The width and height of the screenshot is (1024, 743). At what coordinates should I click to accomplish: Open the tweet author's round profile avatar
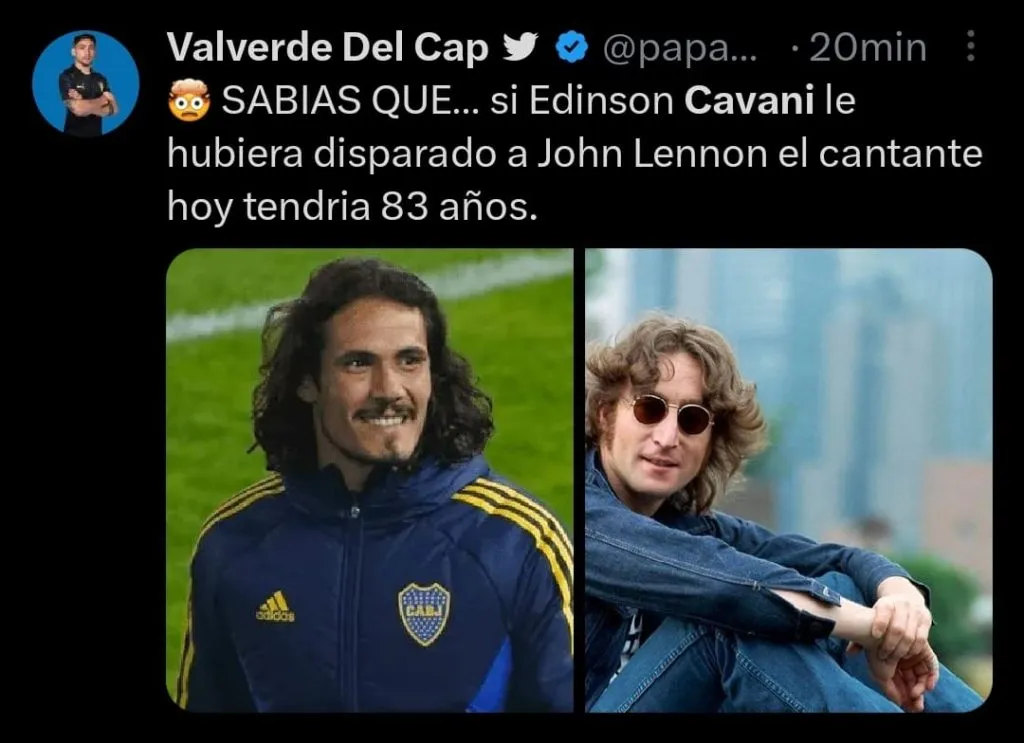[86, 84]
